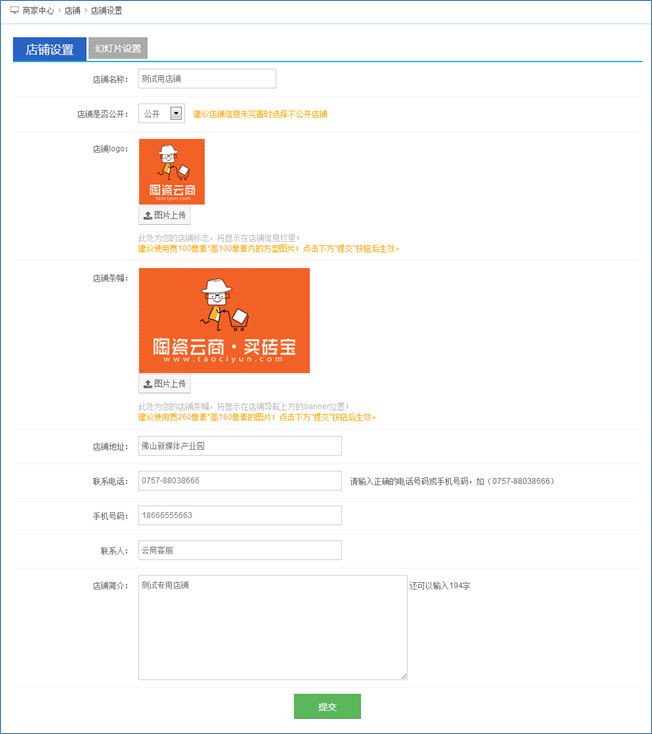The width and height of the screenshot is (652, 734).
Task: Click the phone format hint text
Action: click(452, 481)
